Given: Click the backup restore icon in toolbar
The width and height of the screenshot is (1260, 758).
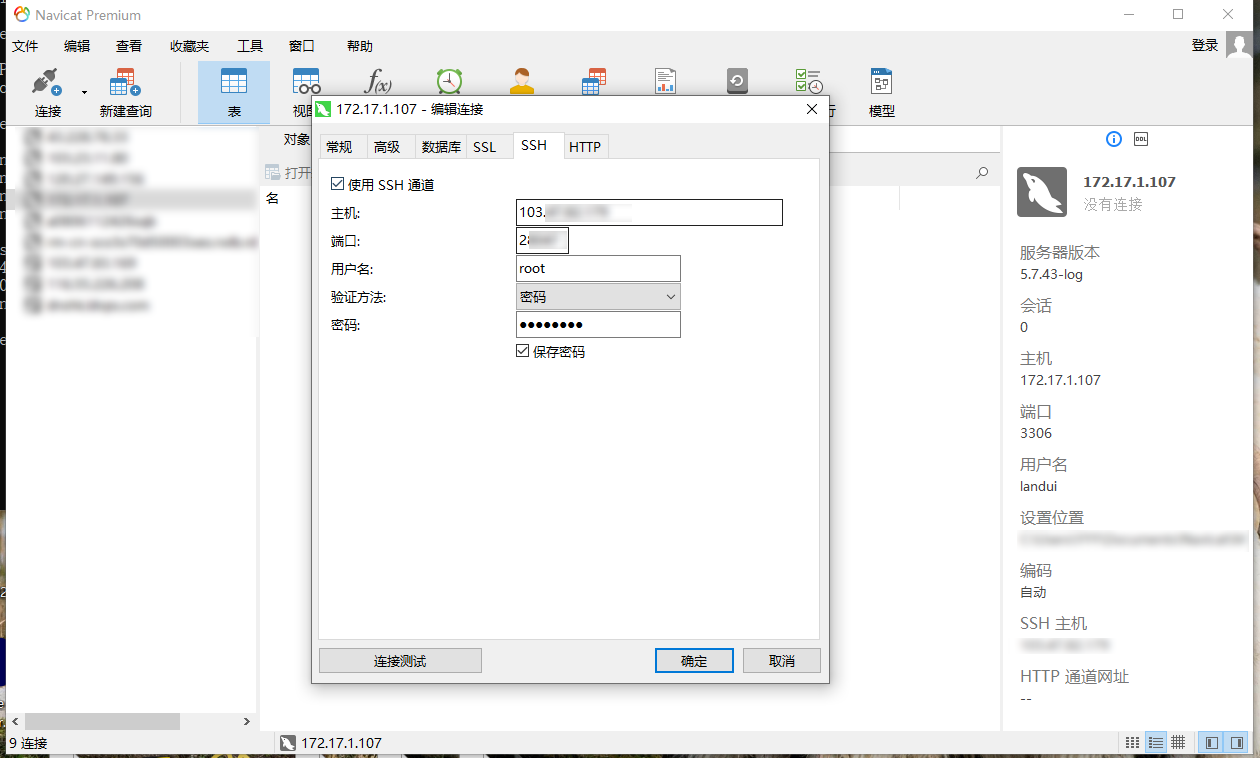Looking at the screenshot, I should pyautogui.click(x=737, y=82).
